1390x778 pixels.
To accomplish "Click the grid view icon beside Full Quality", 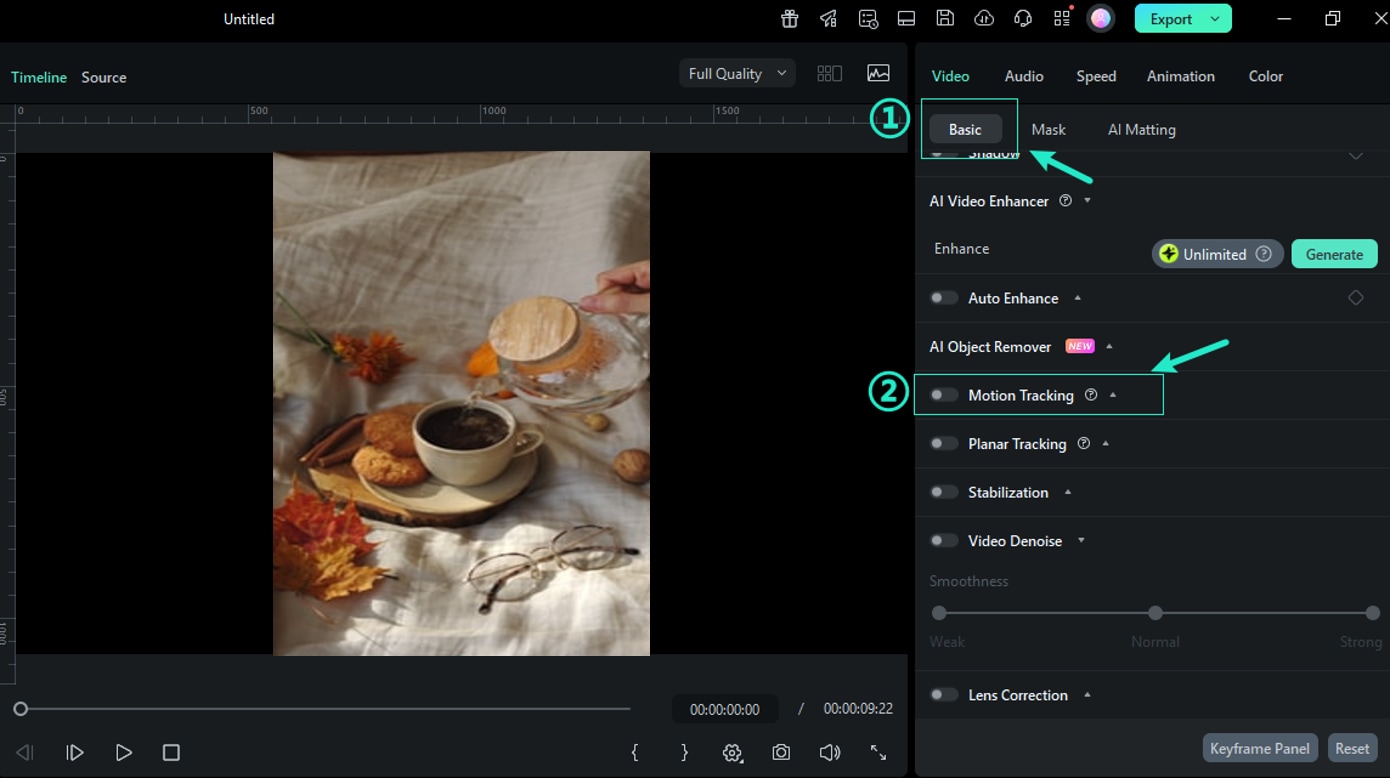I will pyautogui.click(x=830, y=73).
